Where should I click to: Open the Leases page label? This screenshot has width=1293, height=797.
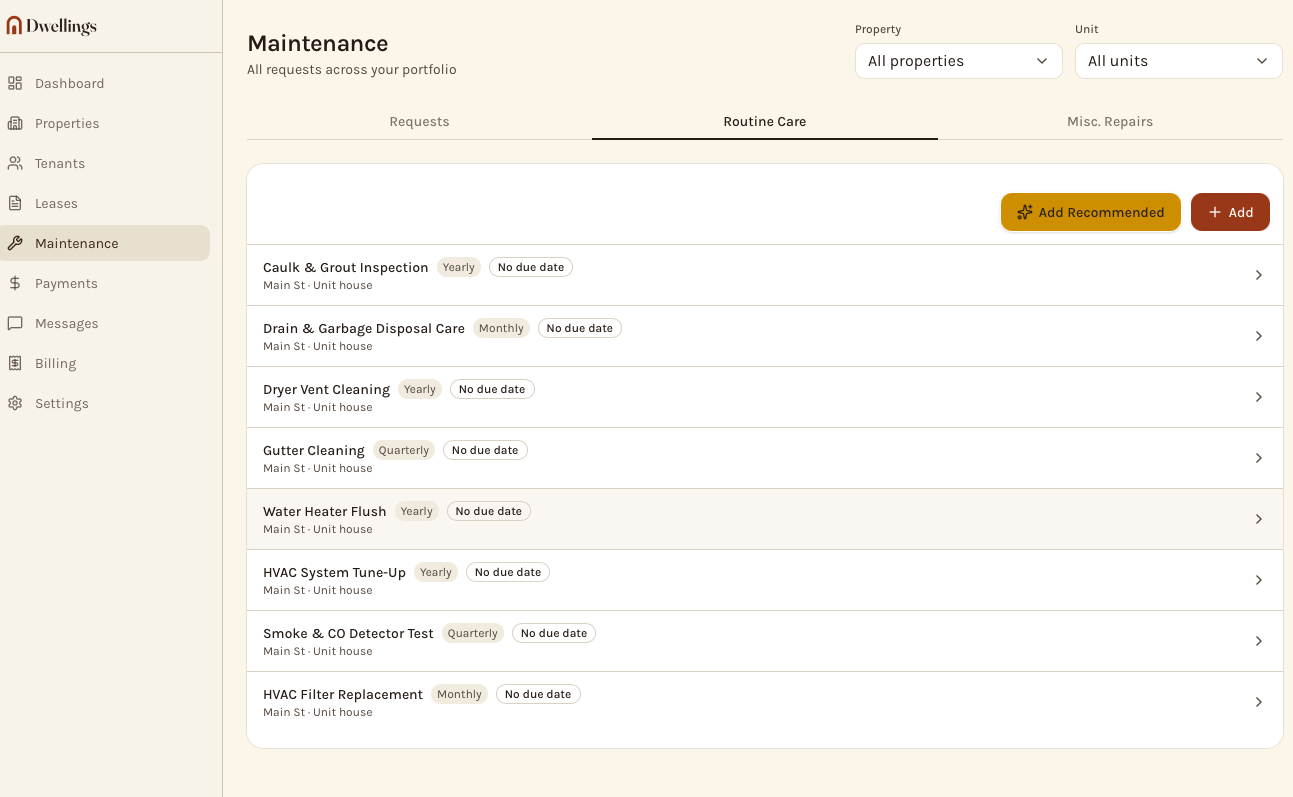(56, 203)
